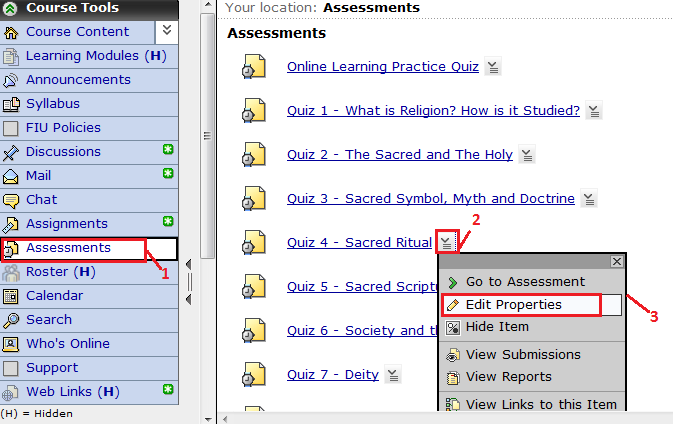Expand the Course Content double-chevron menu

pos(168,31)
